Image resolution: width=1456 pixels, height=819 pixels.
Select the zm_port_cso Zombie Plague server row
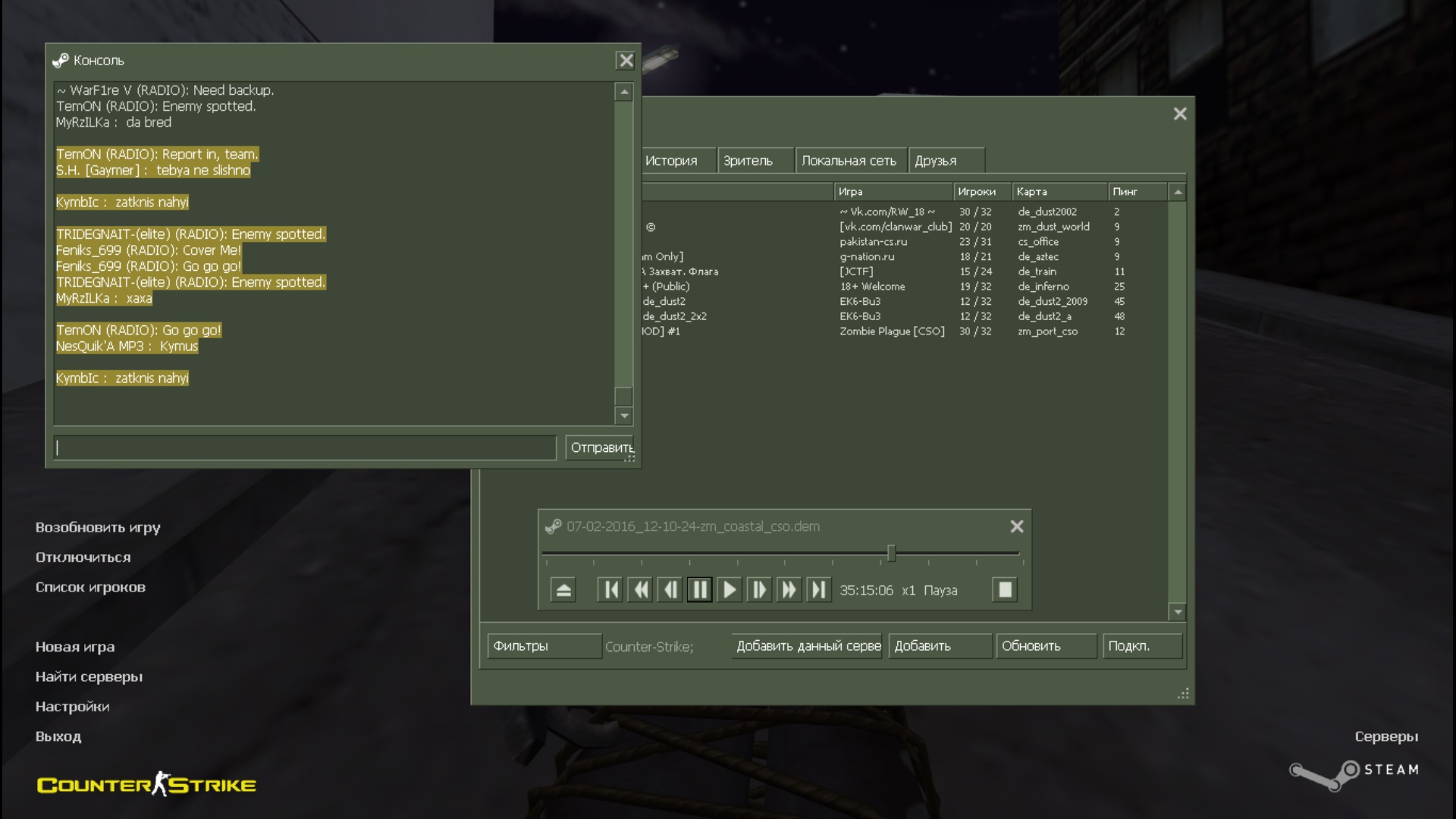click(x=892, y=331)
